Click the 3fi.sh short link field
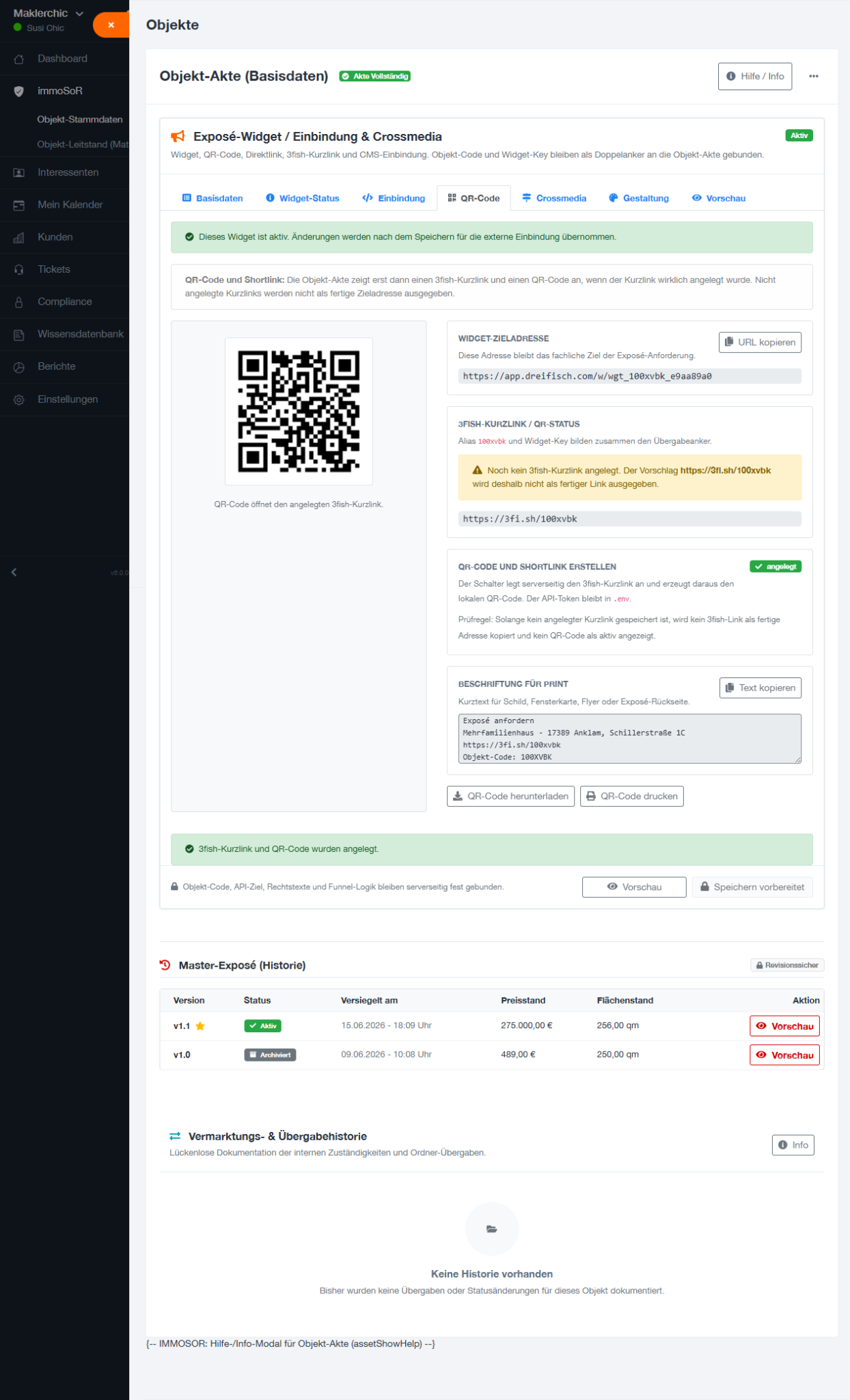Viewport: 850px width, 1400px height. [x=629, y=519]
